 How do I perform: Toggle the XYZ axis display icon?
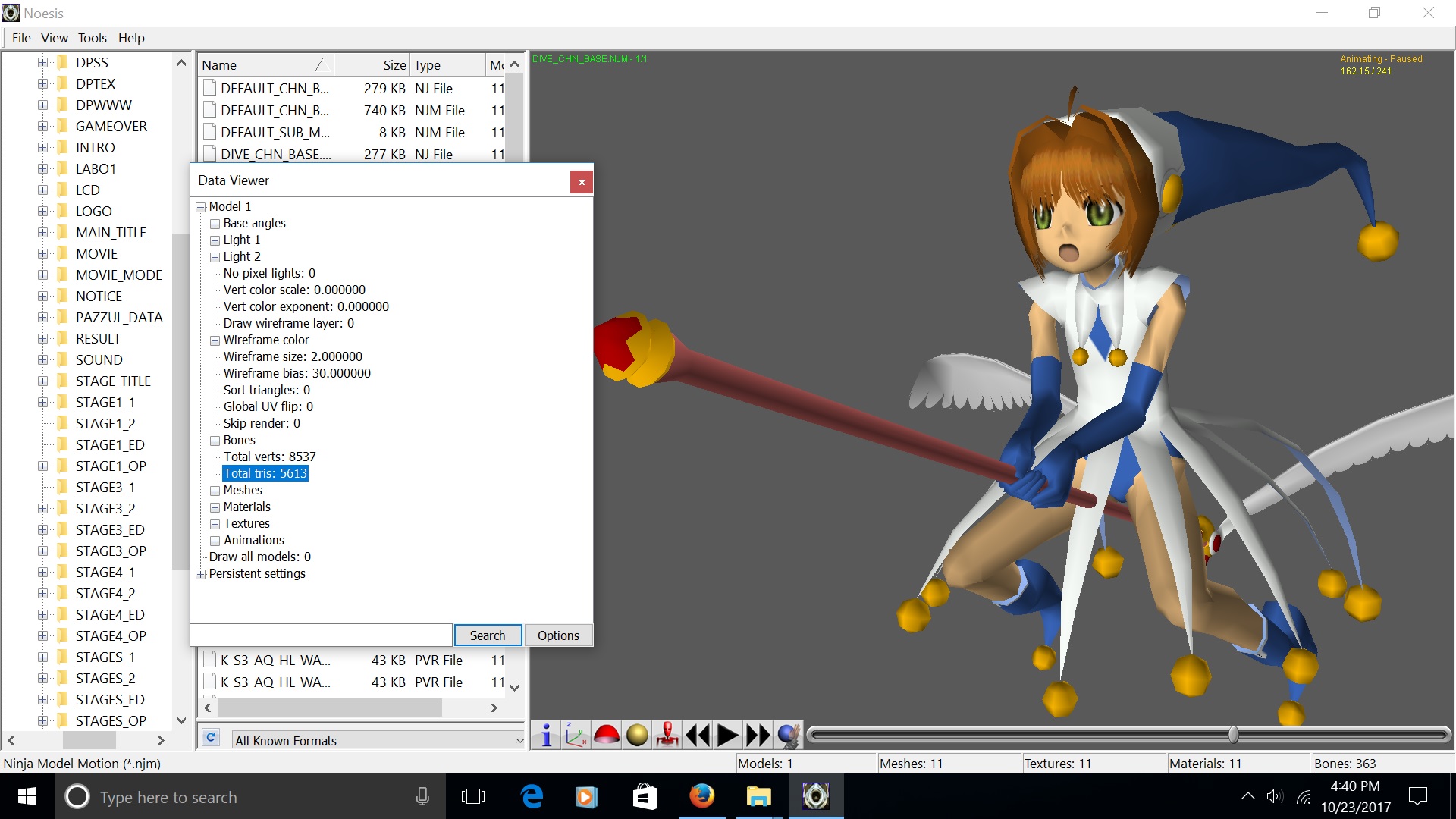[576, 735]
